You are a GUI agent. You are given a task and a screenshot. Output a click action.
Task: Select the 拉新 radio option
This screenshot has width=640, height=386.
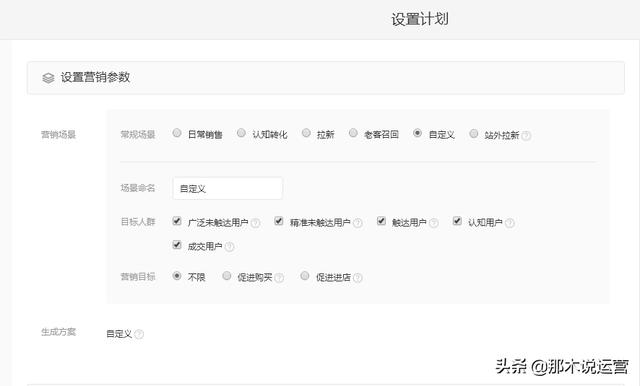(x=306, y=133)
